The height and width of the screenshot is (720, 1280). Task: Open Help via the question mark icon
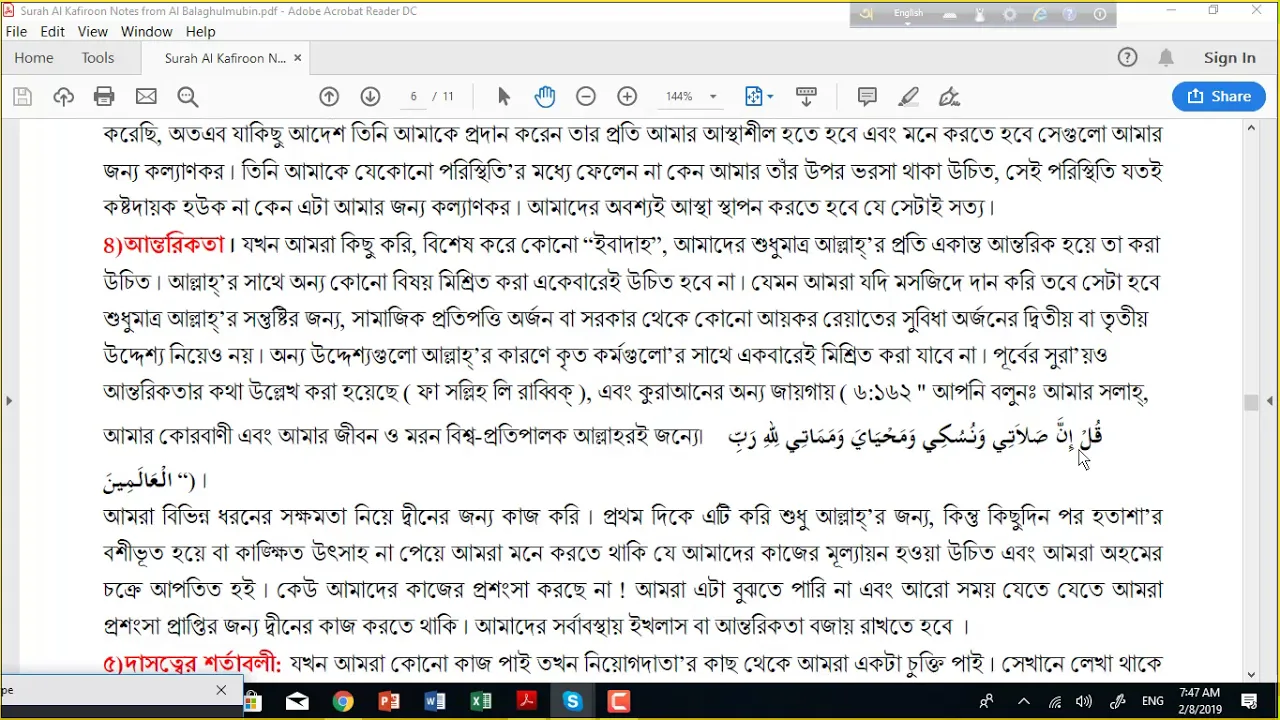[x=1127, y=58]
